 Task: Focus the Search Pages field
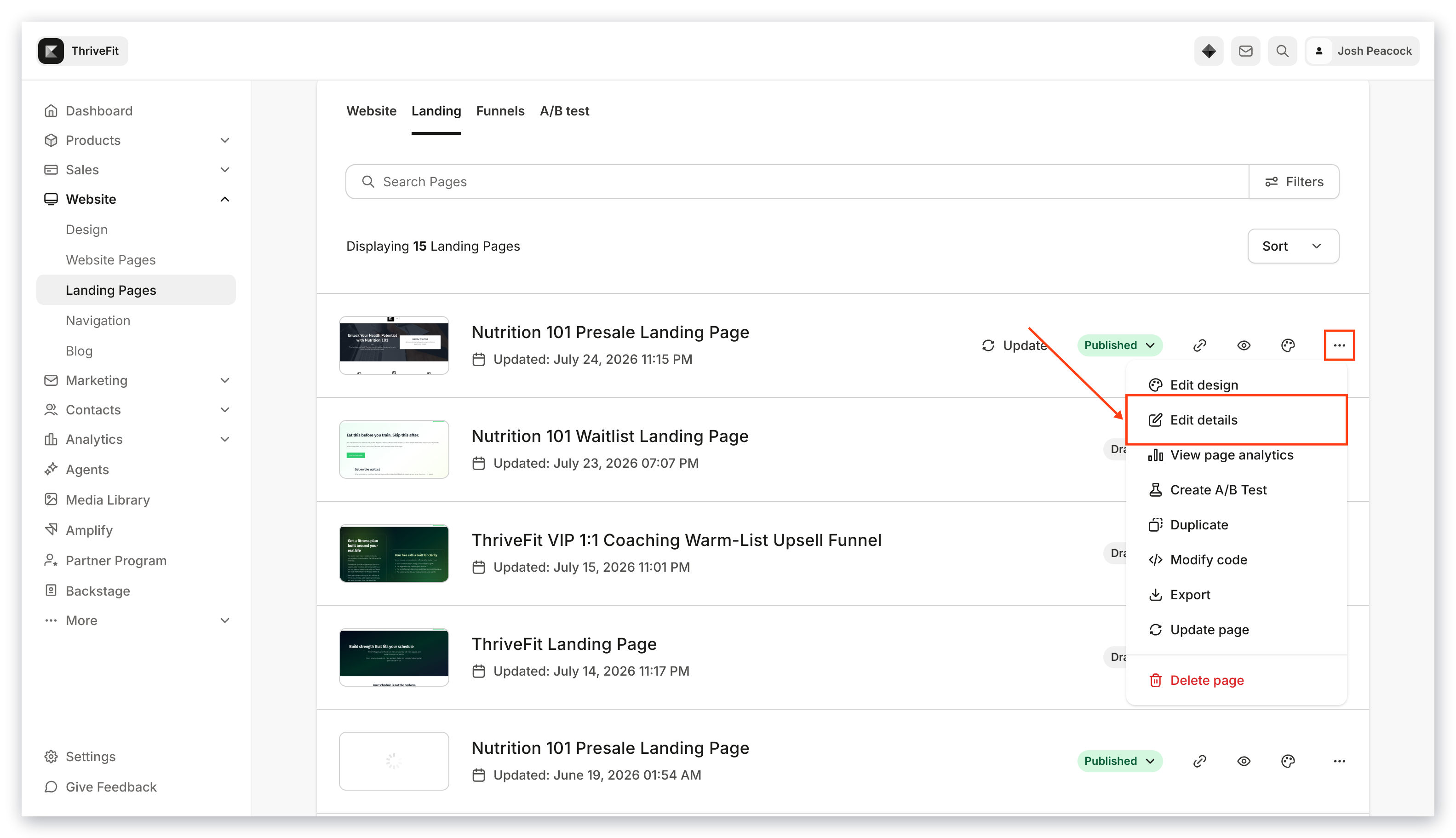click(797, 181)
